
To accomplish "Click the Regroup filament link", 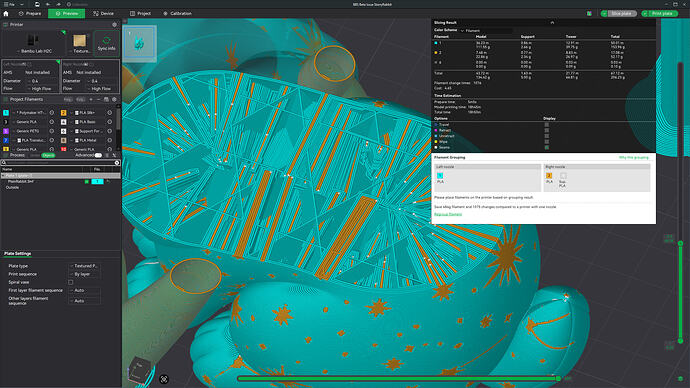I will (x=448, y=214).
